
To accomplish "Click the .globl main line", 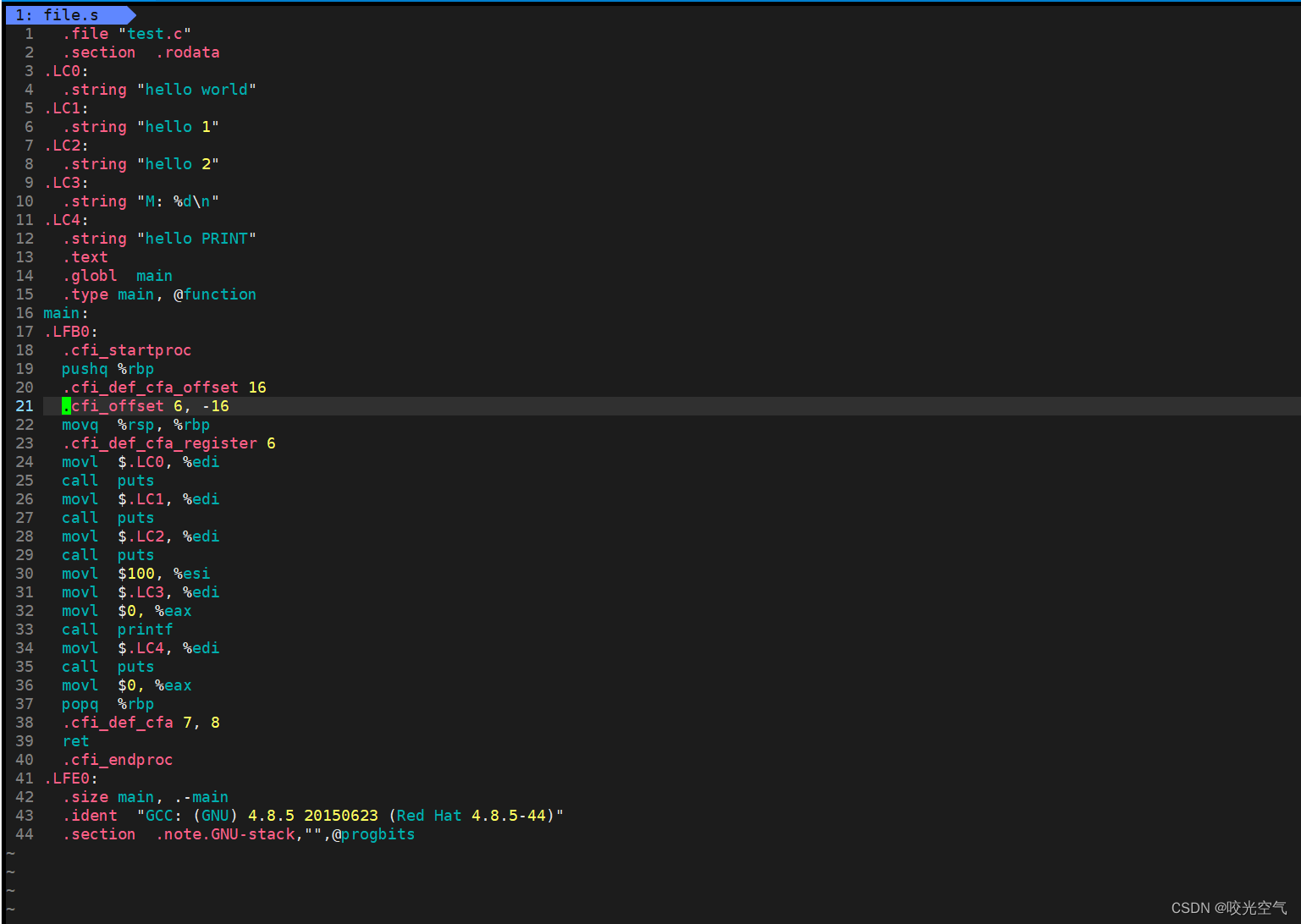I will [x=118, y=276].
